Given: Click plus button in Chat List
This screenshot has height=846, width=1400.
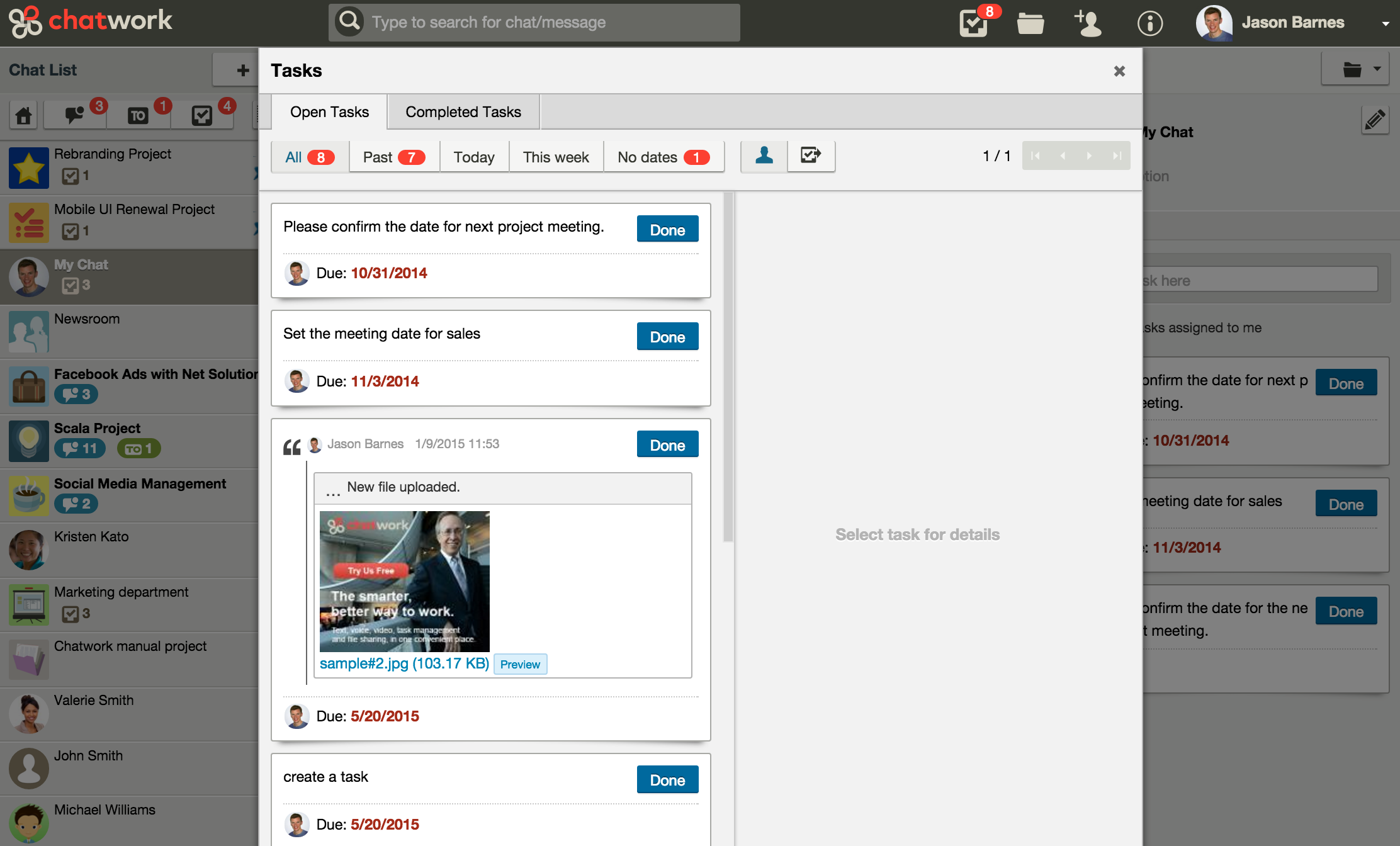Looking at the screenshot, I should pyautogui.click(x=242, y=70).
